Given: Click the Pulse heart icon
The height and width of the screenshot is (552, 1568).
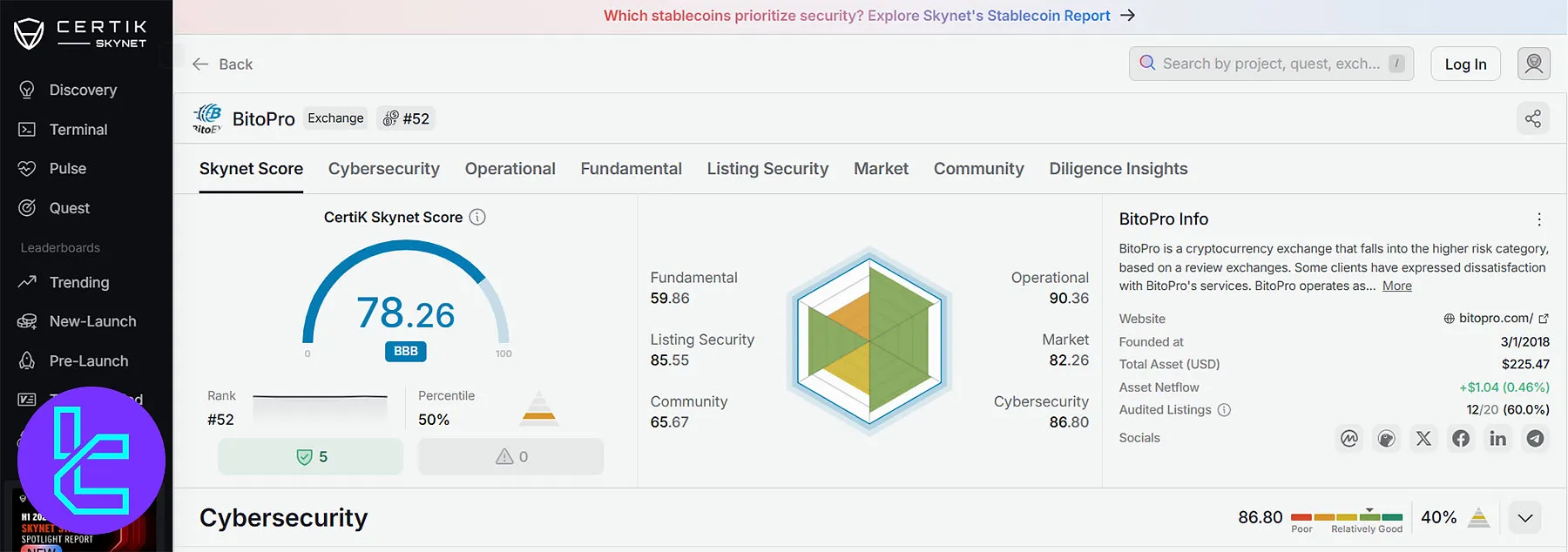Looking at the screenshot, I should point(27,168).
